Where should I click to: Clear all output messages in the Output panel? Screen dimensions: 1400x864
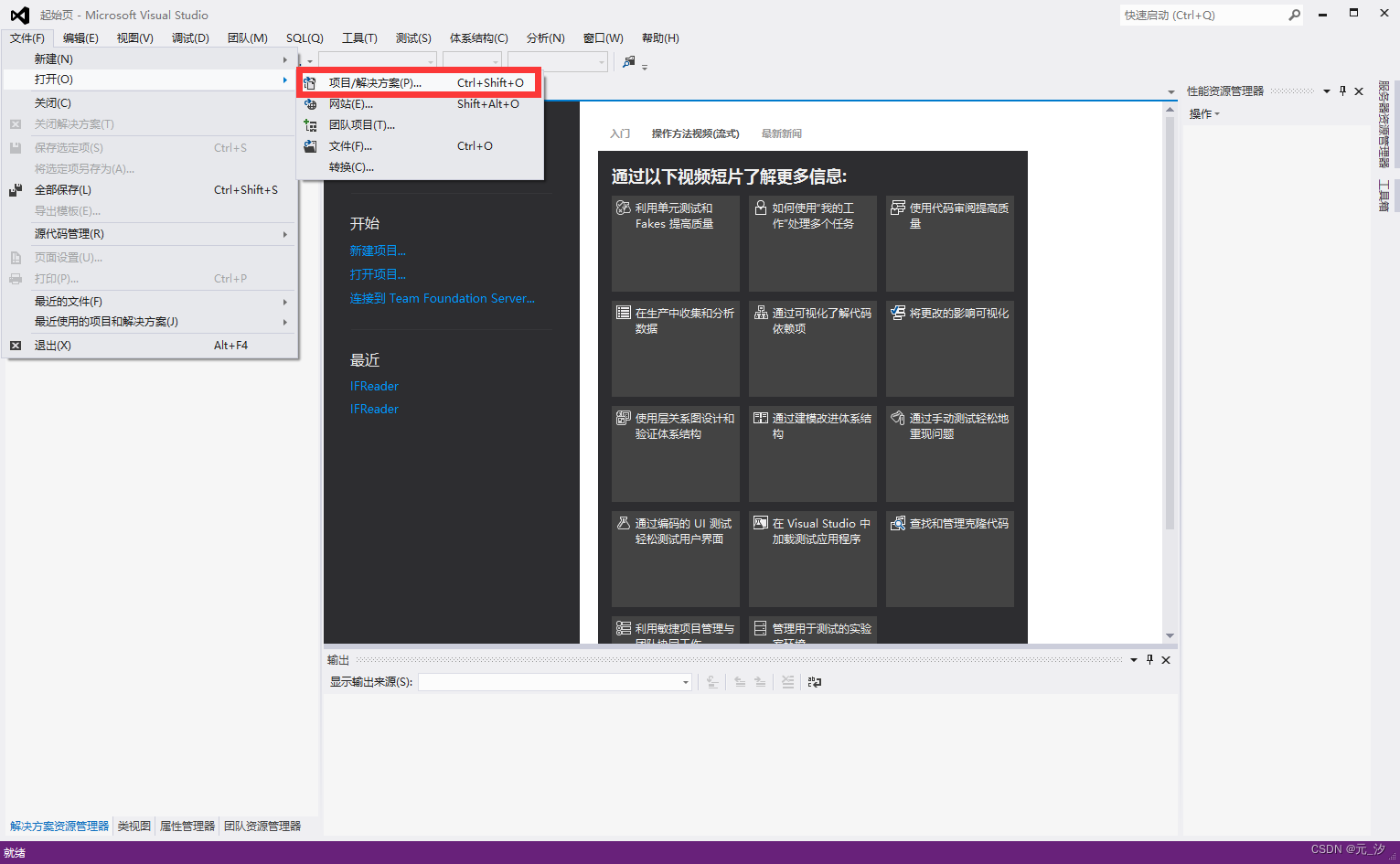click(x=788, y=681)
